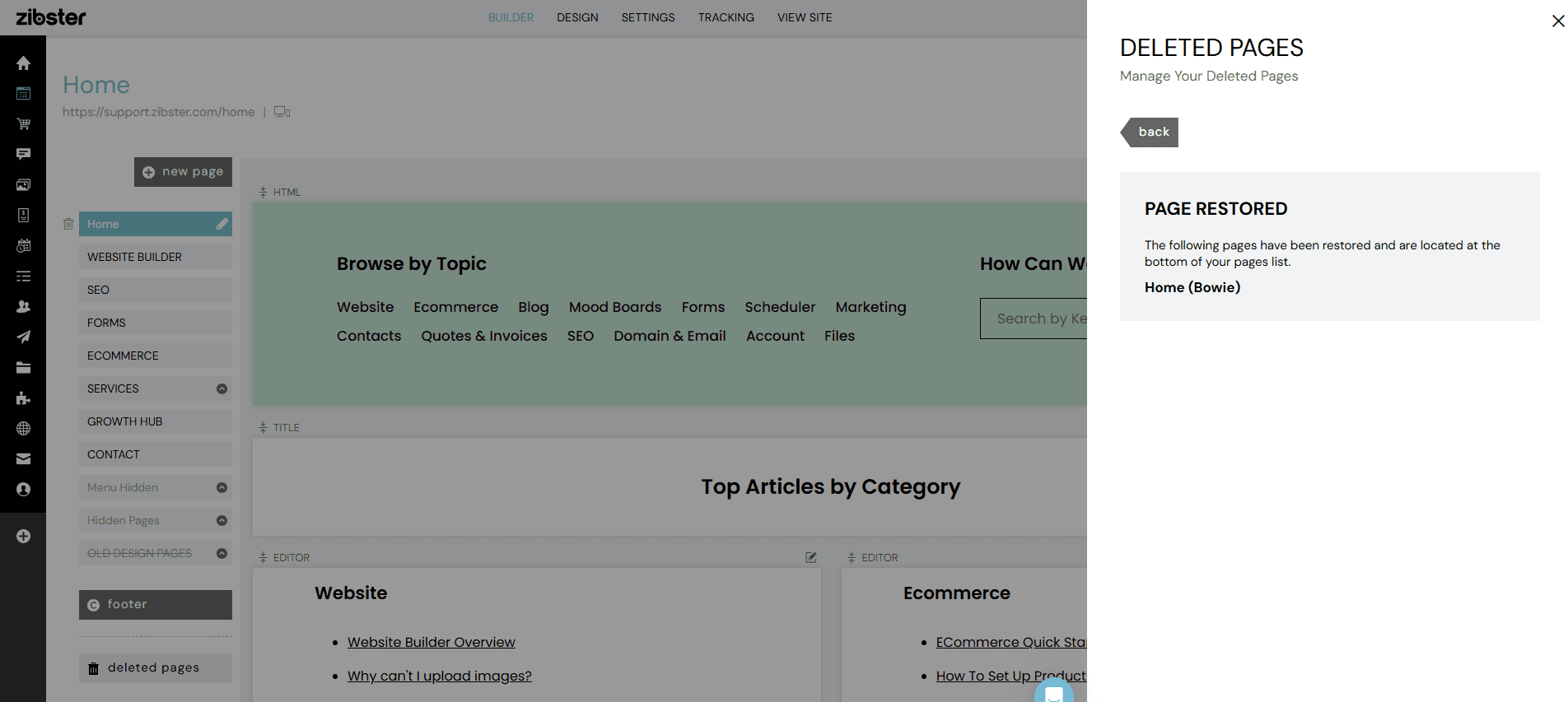The image size is (1568, 702).
Task: Open the edit icon on Website editor block
Action: [811, 557]
